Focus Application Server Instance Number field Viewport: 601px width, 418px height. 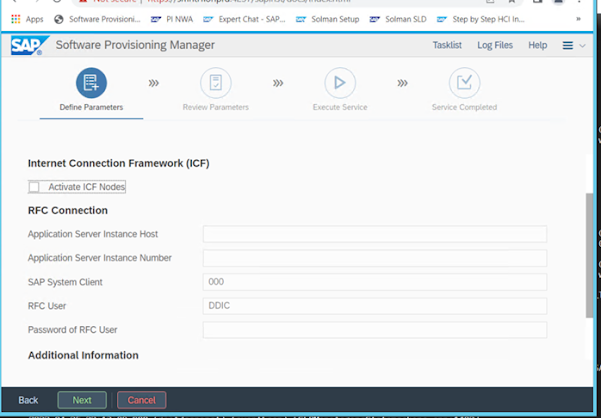click(x=374, y=258)
